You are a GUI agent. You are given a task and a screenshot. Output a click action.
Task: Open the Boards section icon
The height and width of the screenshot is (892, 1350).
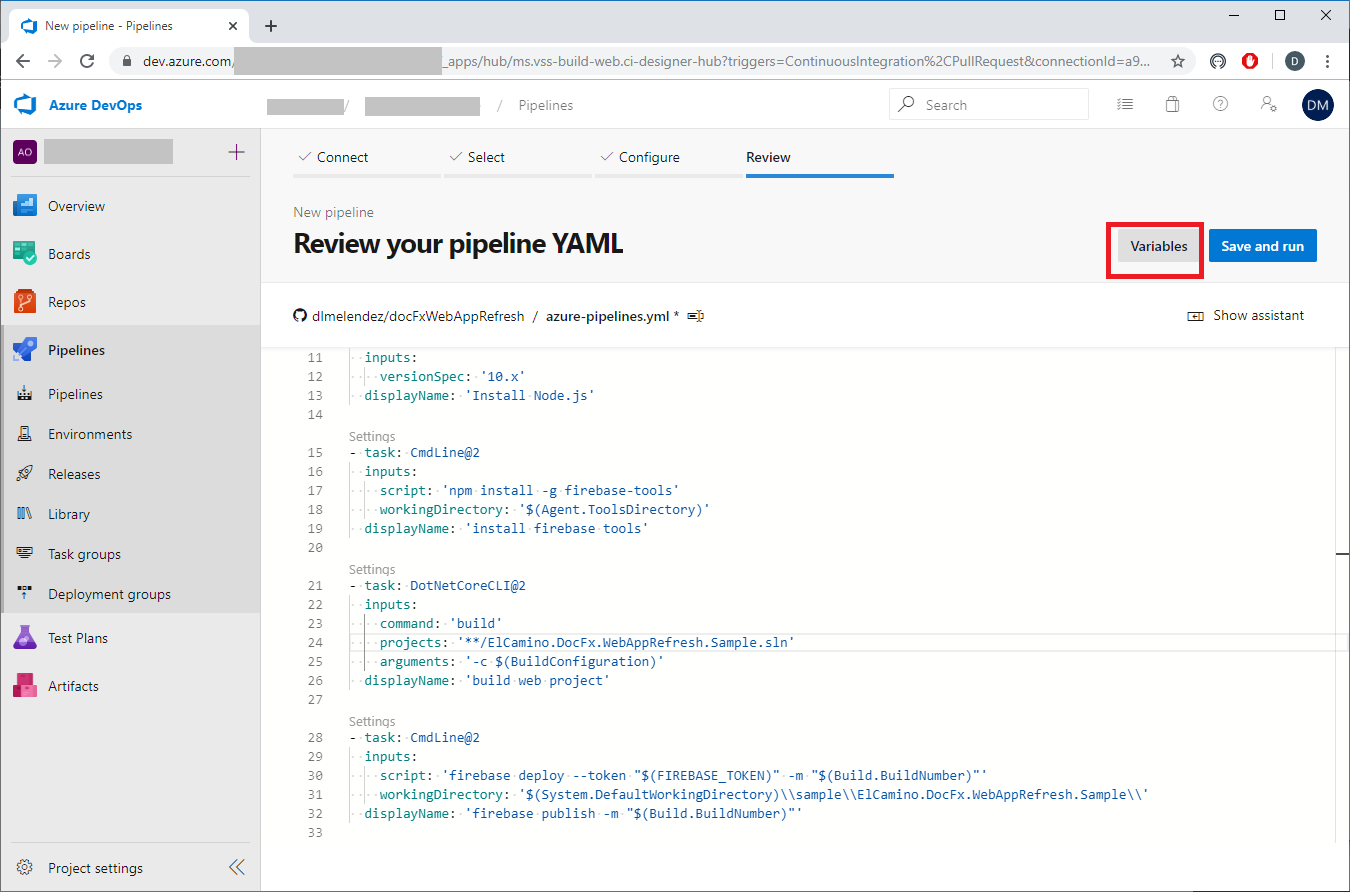pos(25,254)
